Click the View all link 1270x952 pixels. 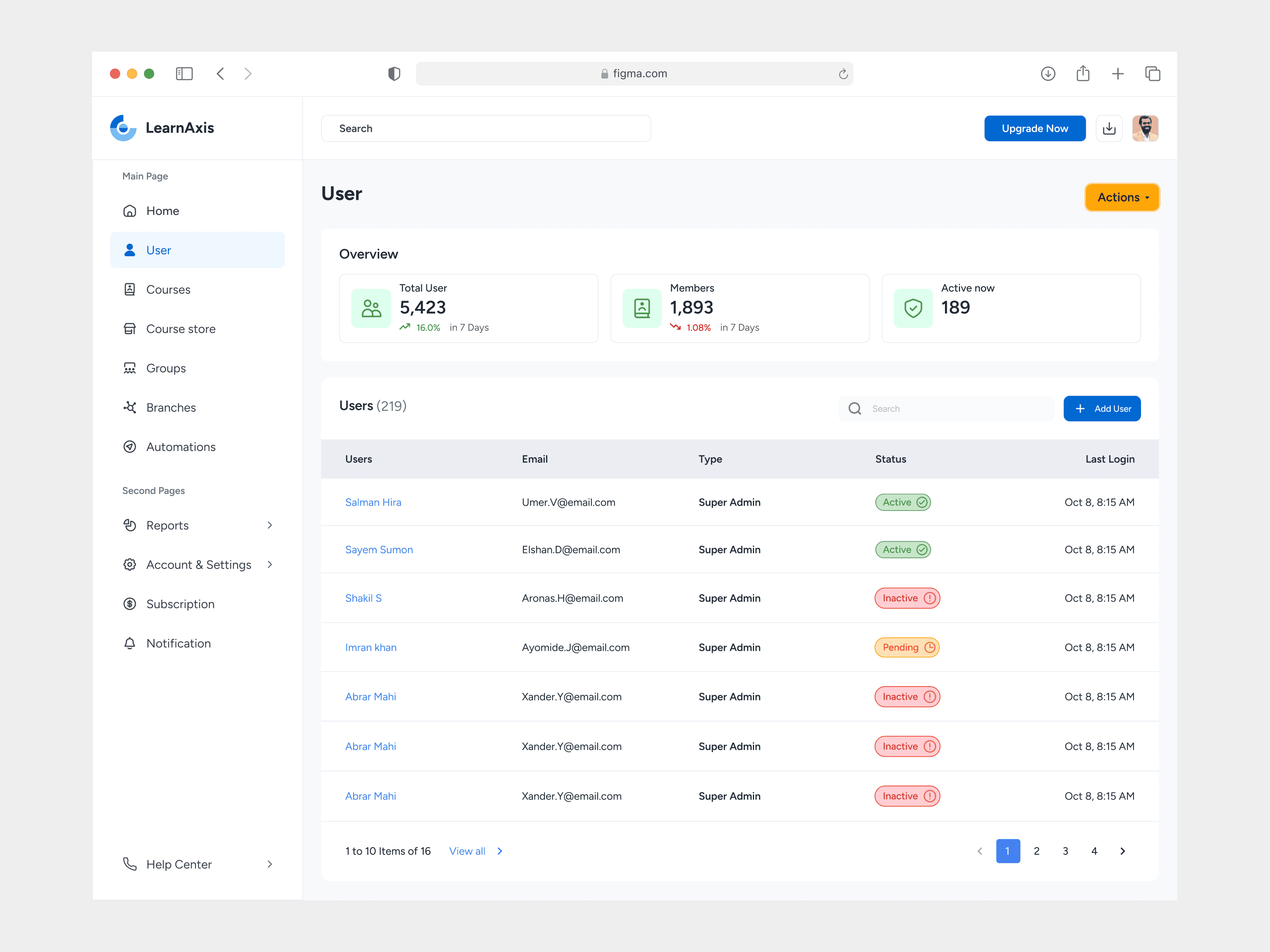pos(468,851)
